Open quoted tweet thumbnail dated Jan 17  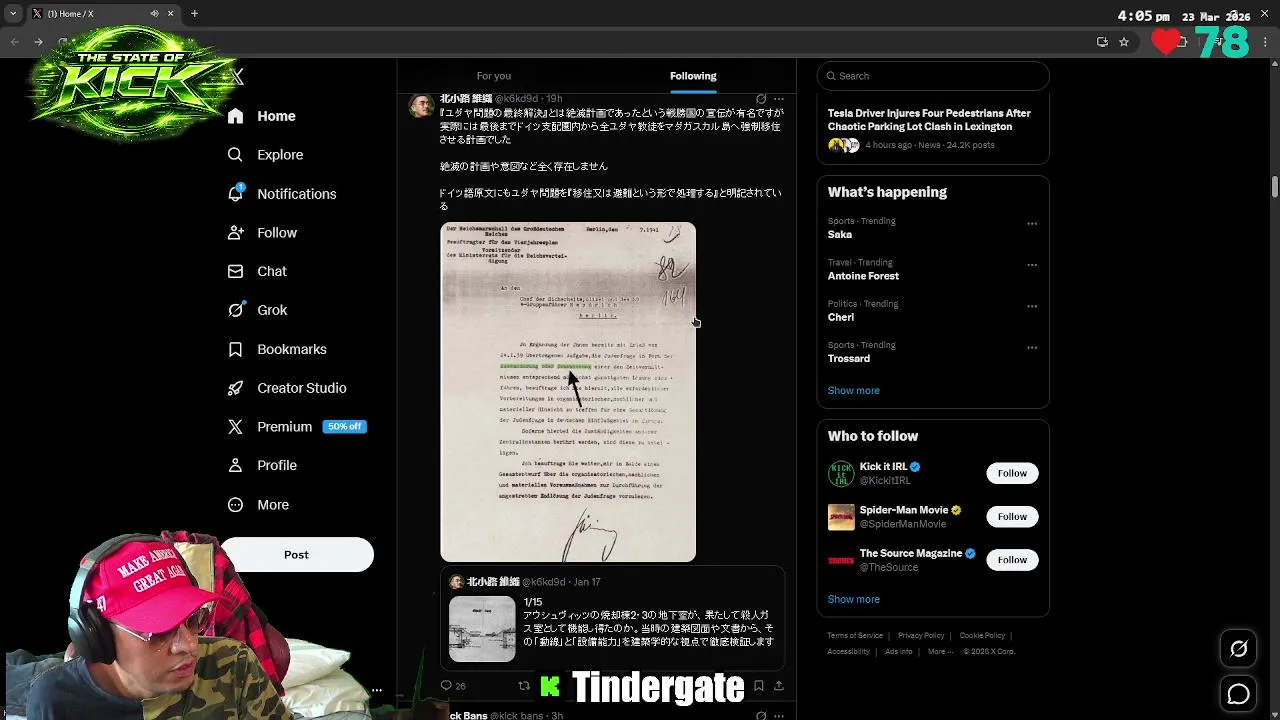click(x=482, y=629)
